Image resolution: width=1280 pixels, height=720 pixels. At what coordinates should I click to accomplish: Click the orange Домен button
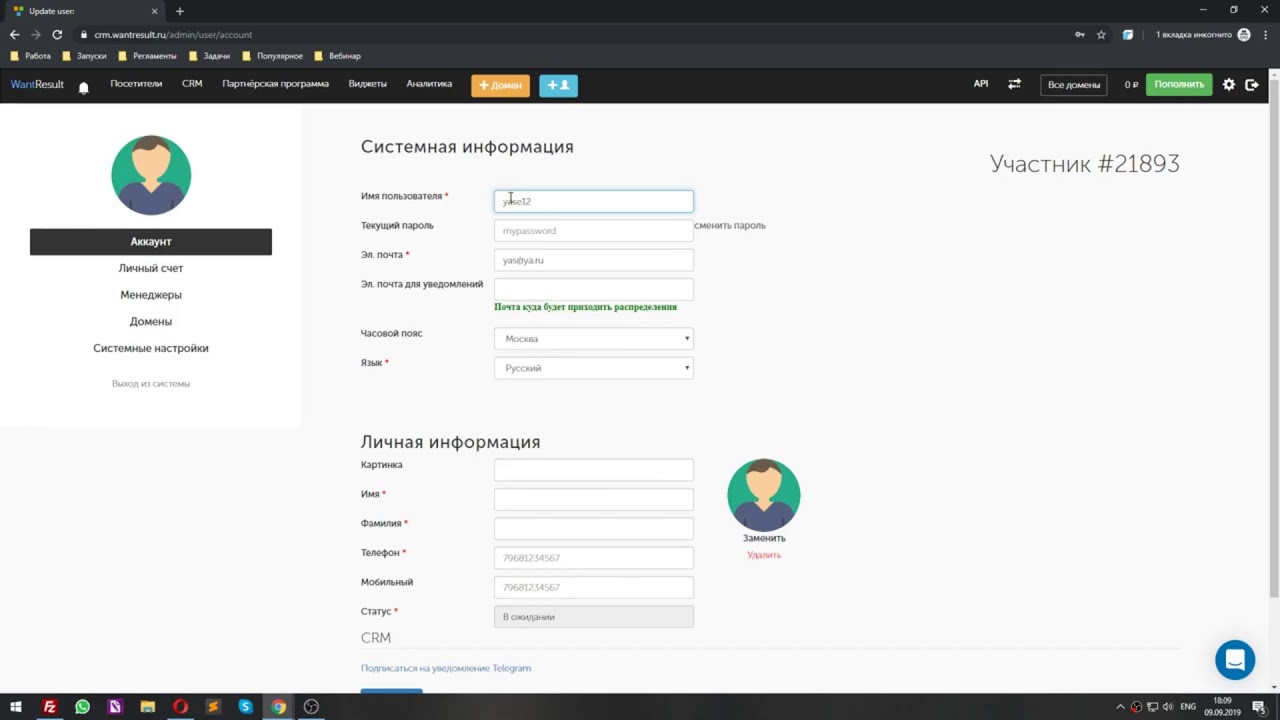(501, 85)
